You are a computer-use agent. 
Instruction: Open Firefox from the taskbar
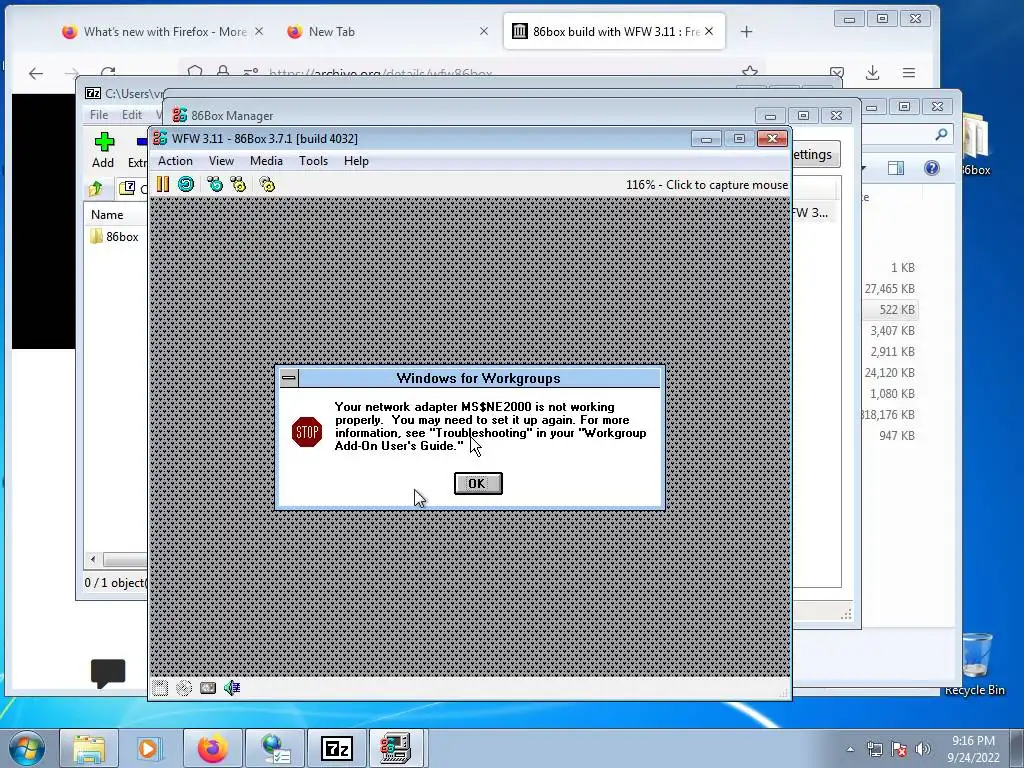213,748
